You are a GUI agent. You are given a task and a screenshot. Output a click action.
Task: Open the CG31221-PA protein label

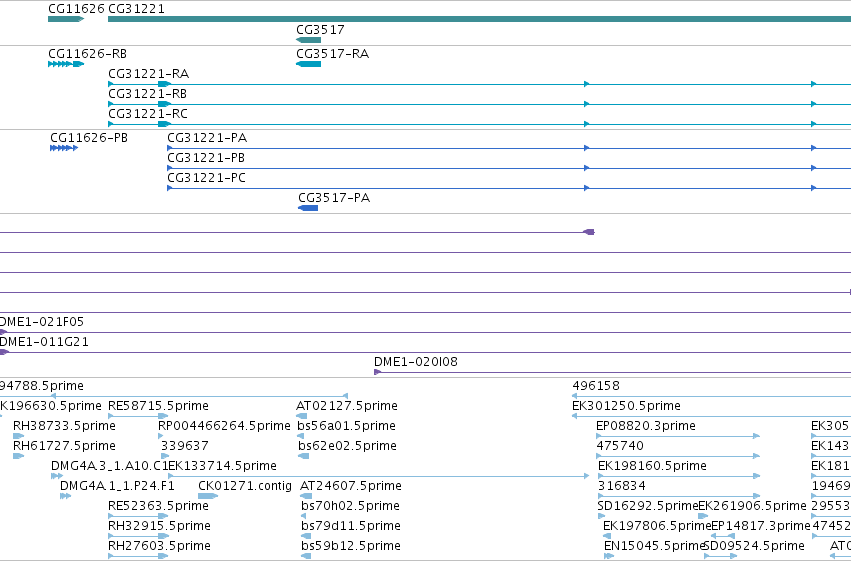pyautogui.click(x=207, y=137)
